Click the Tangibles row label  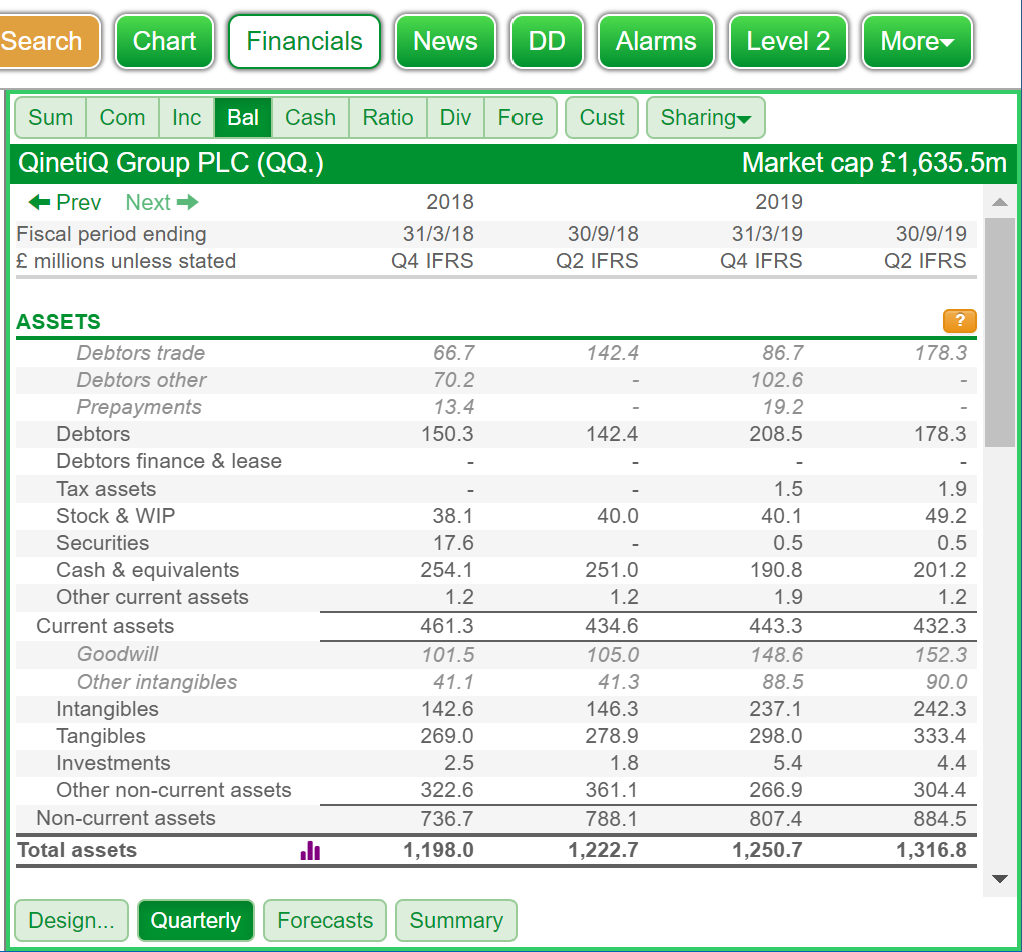pyautogui.click(x=101, y=736)
